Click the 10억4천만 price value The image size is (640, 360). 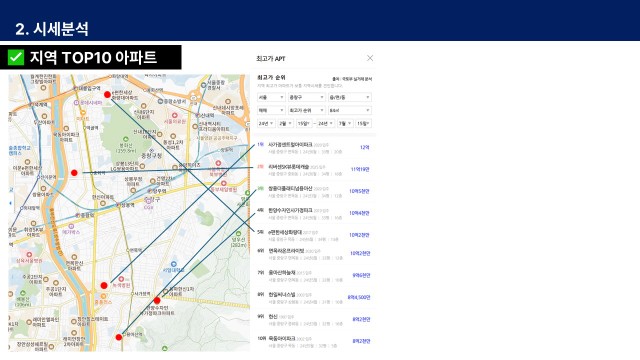[359, 213]
